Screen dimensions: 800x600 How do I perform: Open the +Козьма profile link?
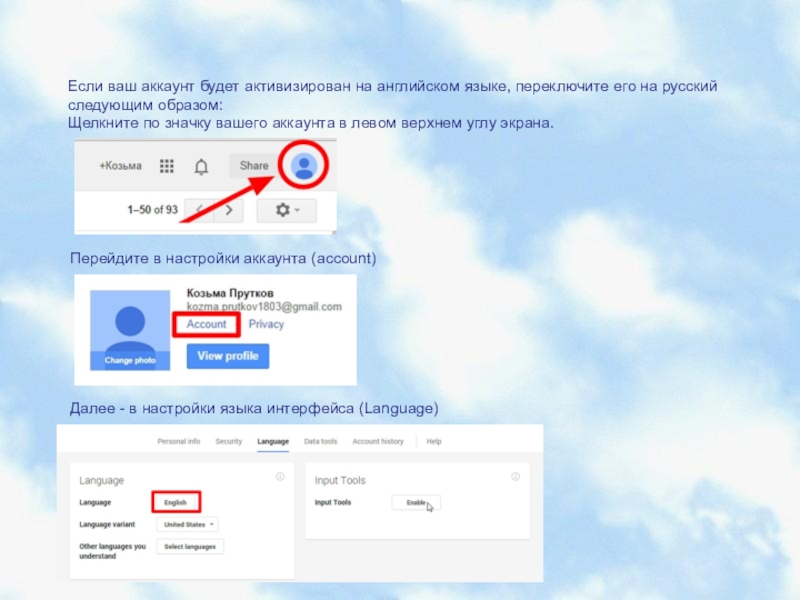[120, 166]
